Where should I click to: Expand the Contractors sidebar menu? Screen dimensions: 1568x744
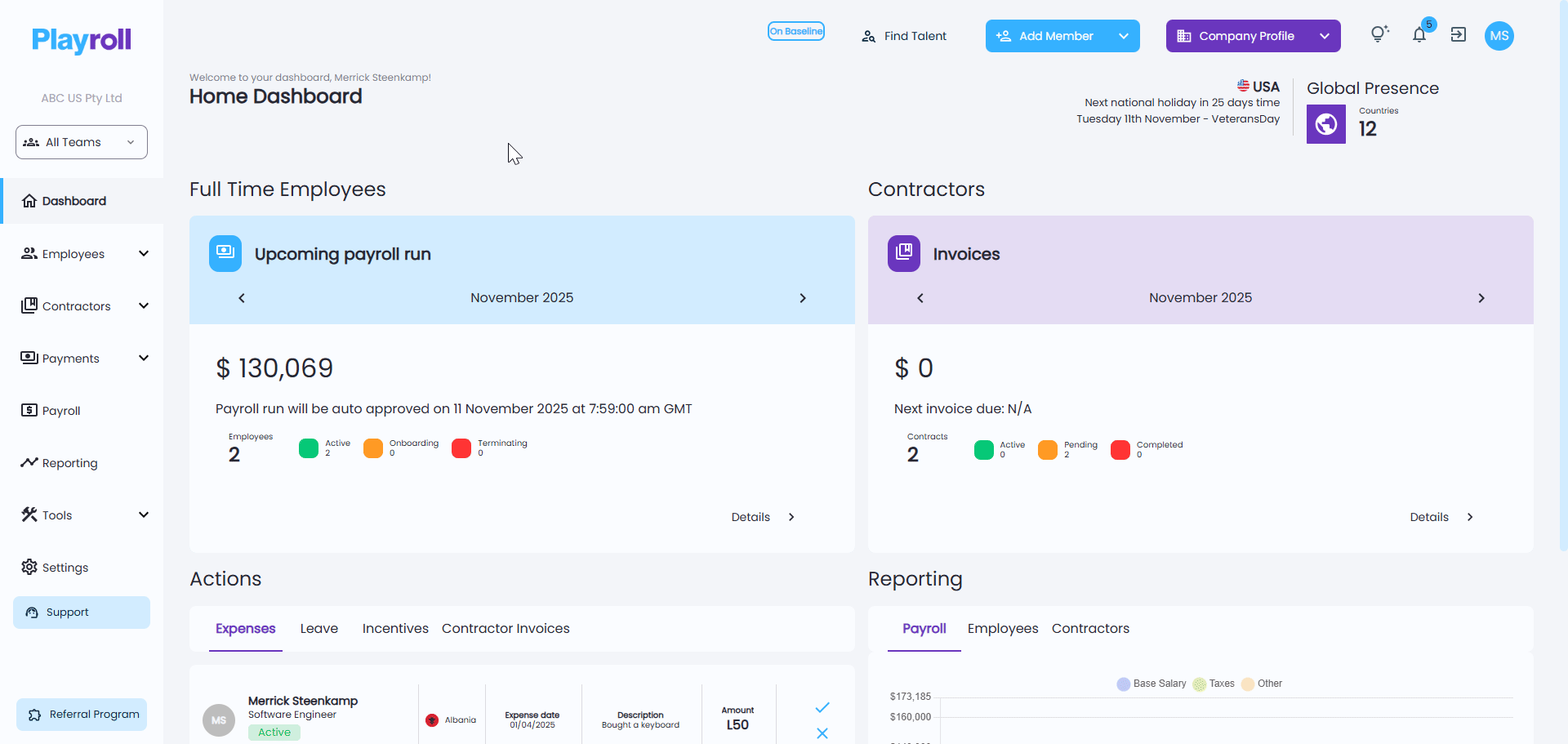[x=144, y=305]
